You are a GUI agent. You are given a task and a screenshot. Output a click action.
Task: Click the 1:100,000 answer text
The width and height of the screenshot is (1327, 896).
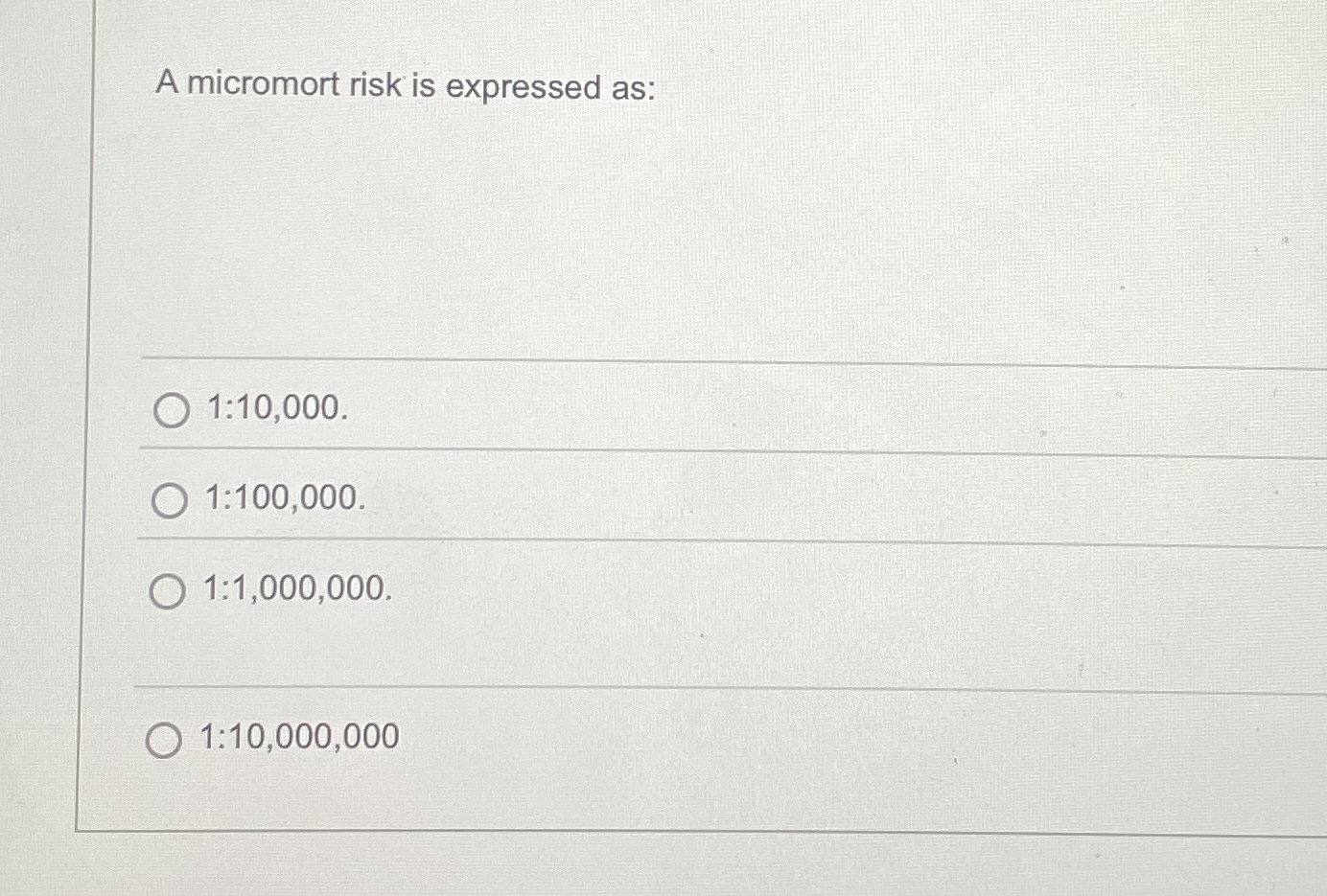(x=284, y=500)
